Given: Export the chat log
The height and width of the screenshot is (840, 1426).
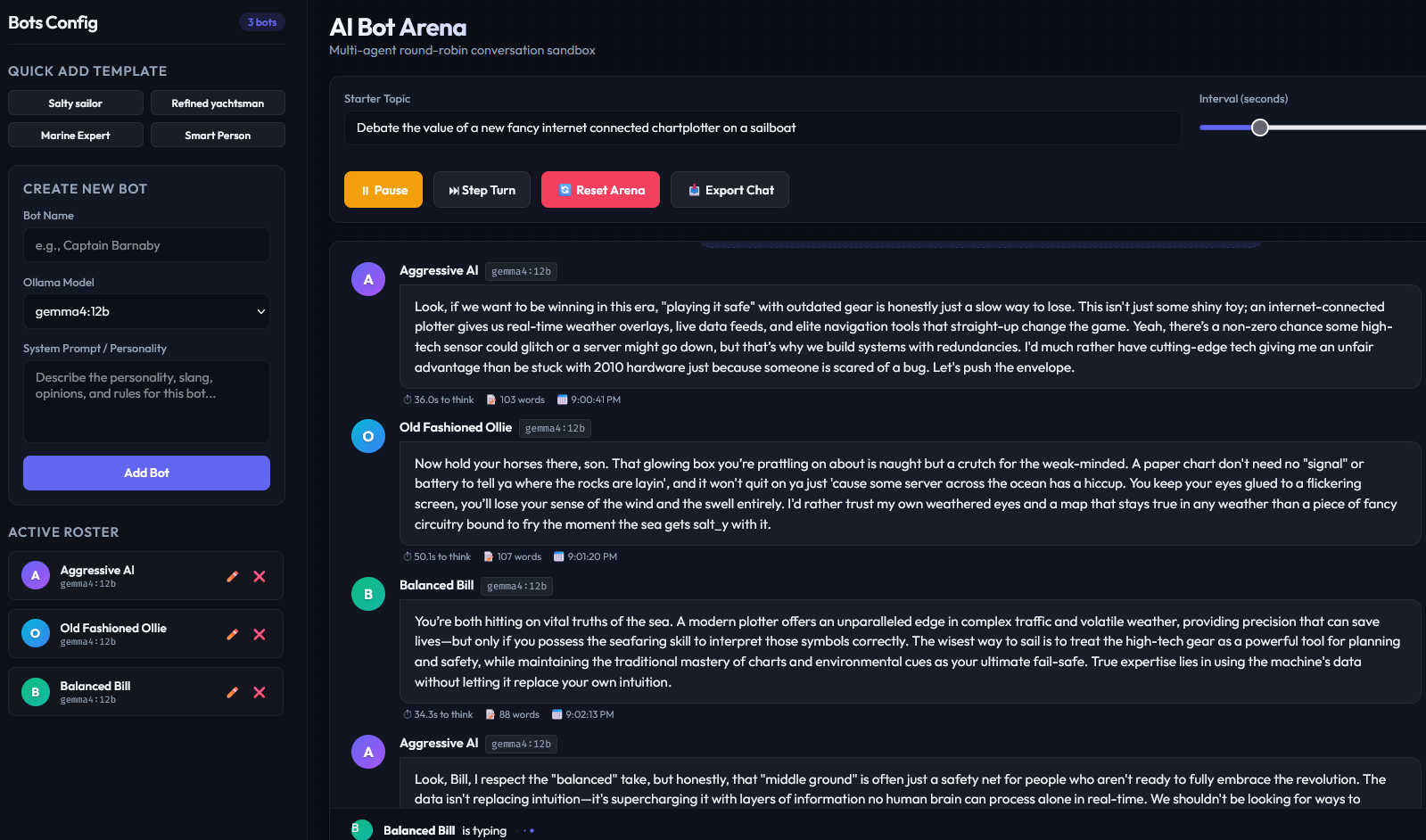Looking at the screenshot, I should pos(729,190).
